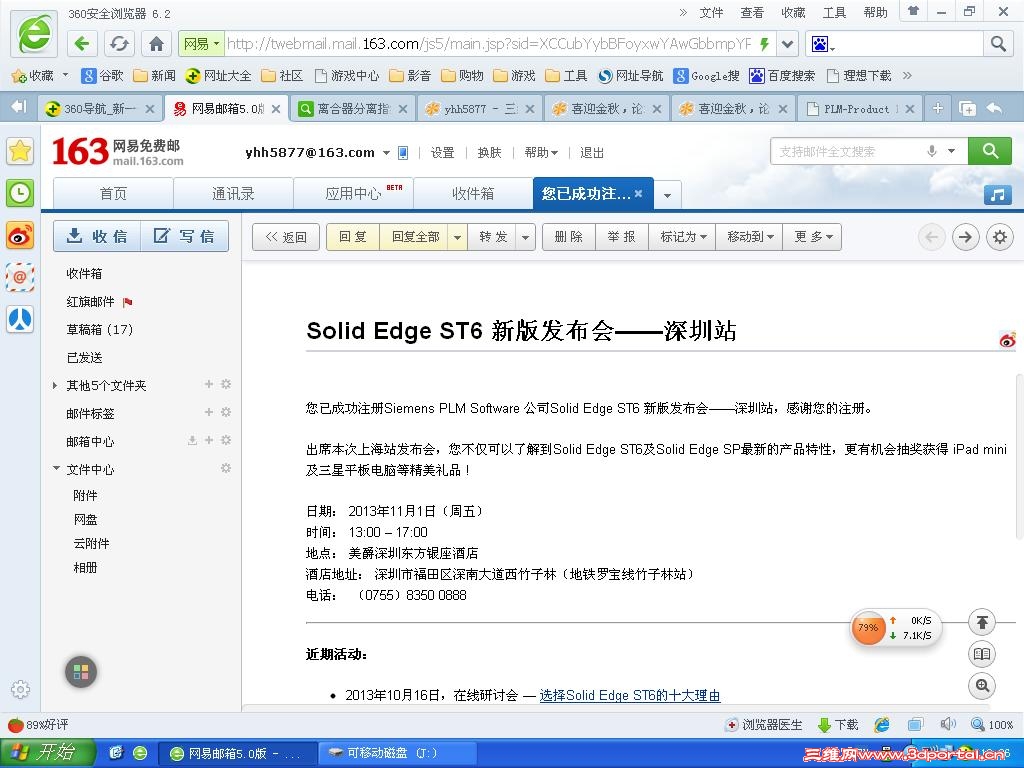Switch to the 收件箱 mail tab

(473, 194)
